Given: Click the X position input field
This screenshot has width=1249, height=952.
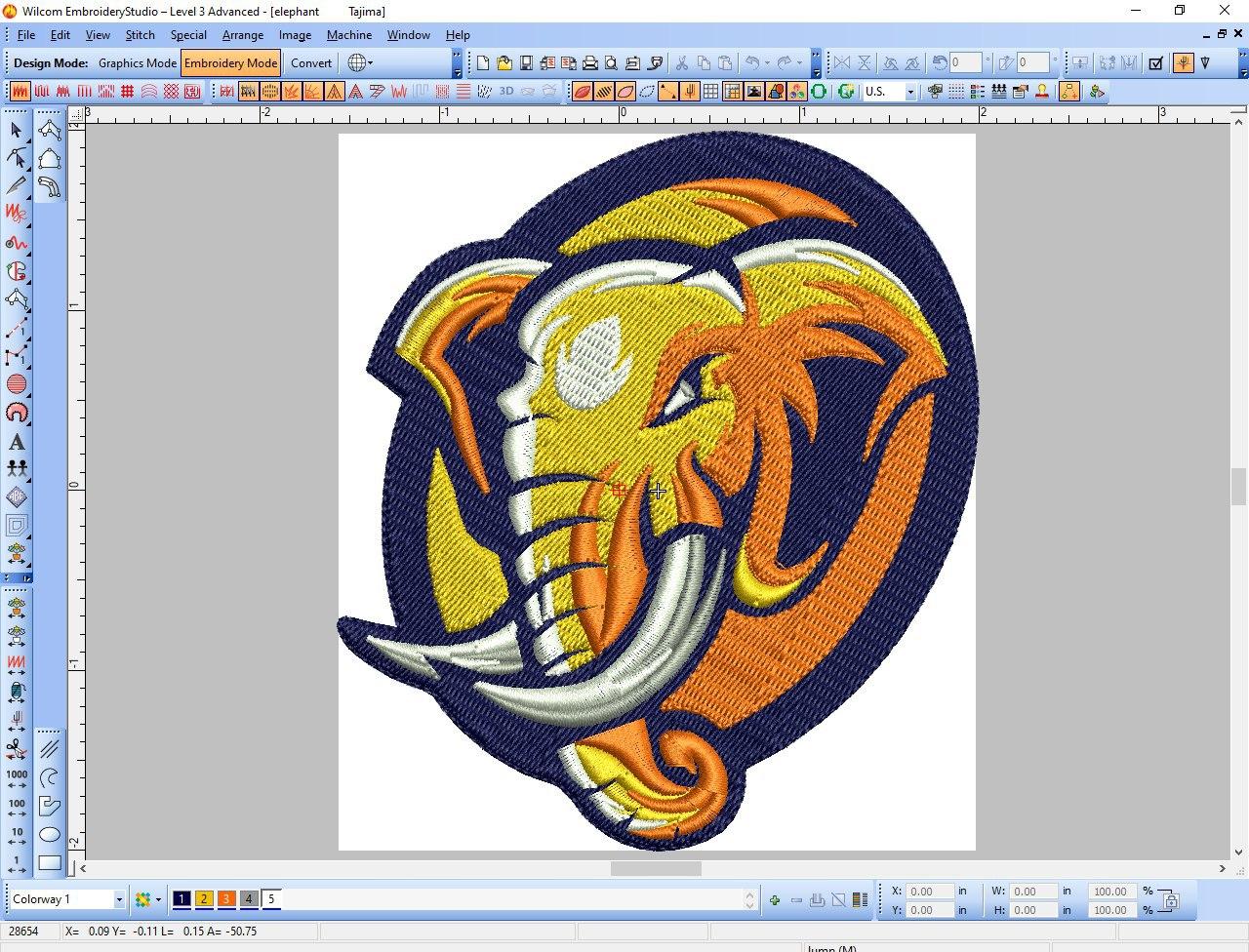Looking at the screenshot, I should (929, 892).
